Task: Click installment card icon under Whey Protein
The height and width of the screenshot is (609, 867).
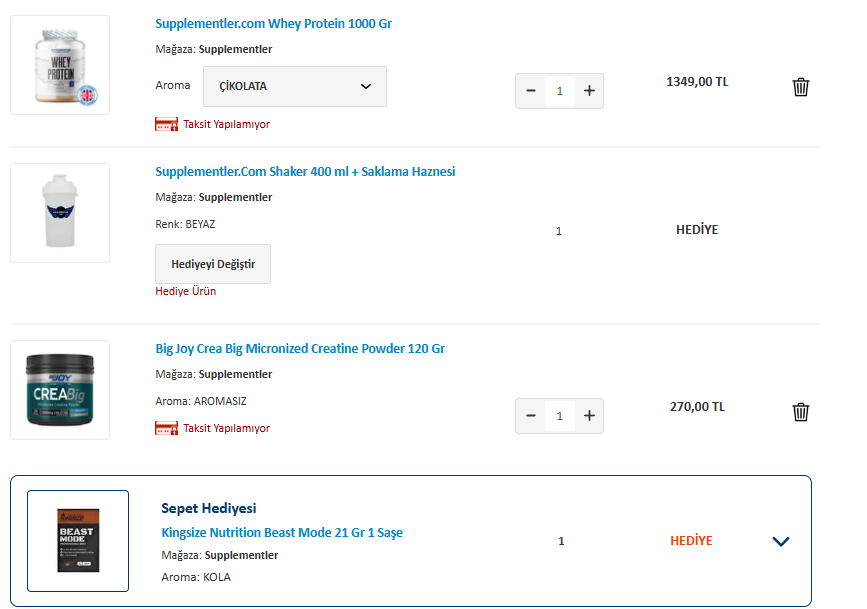Action: point(166,125)
